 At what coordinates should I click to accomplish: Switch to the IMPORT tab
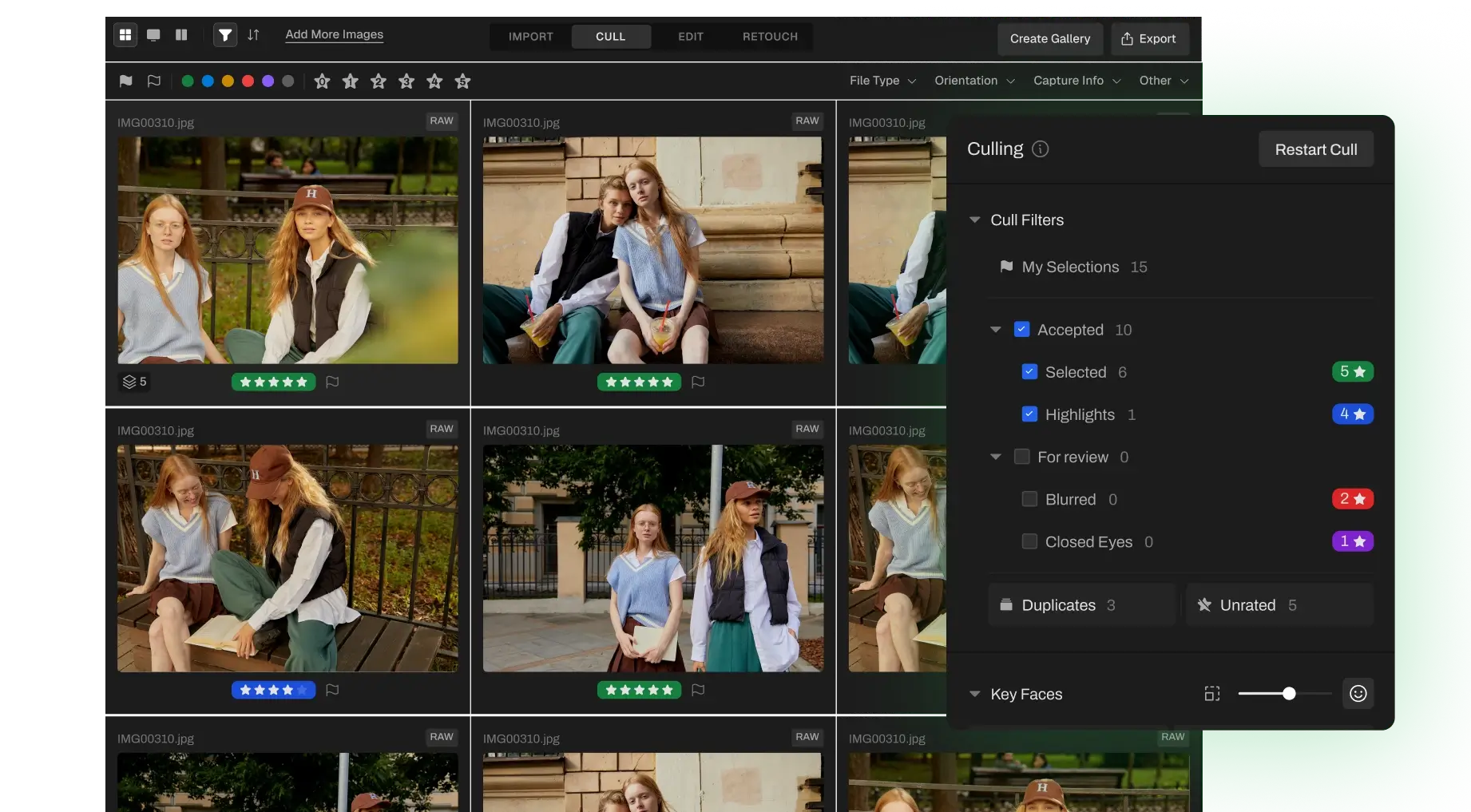(530, 37)
